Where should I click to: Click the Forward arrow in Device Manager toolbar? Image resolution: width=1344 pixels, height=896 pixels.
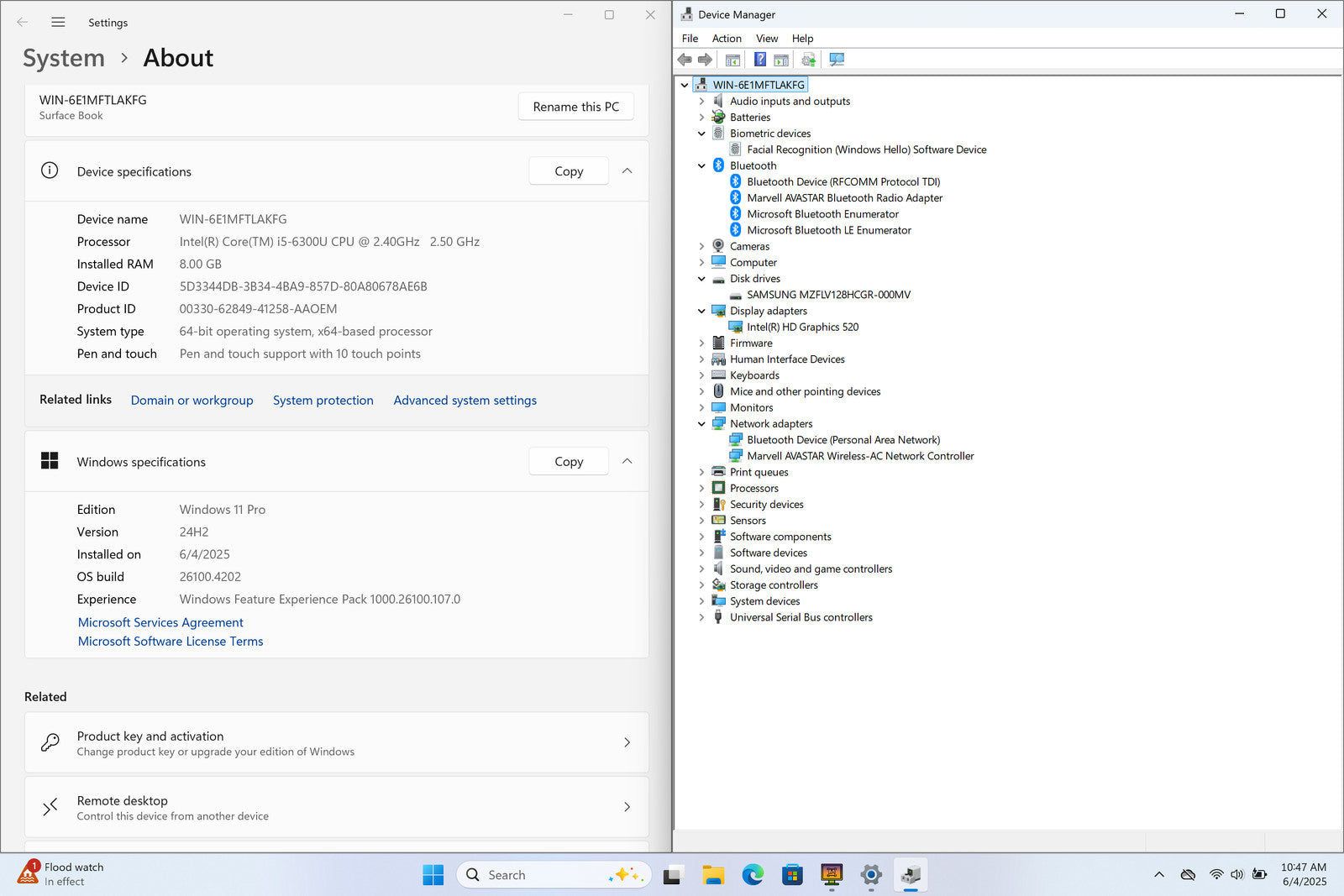pos(705,60)
